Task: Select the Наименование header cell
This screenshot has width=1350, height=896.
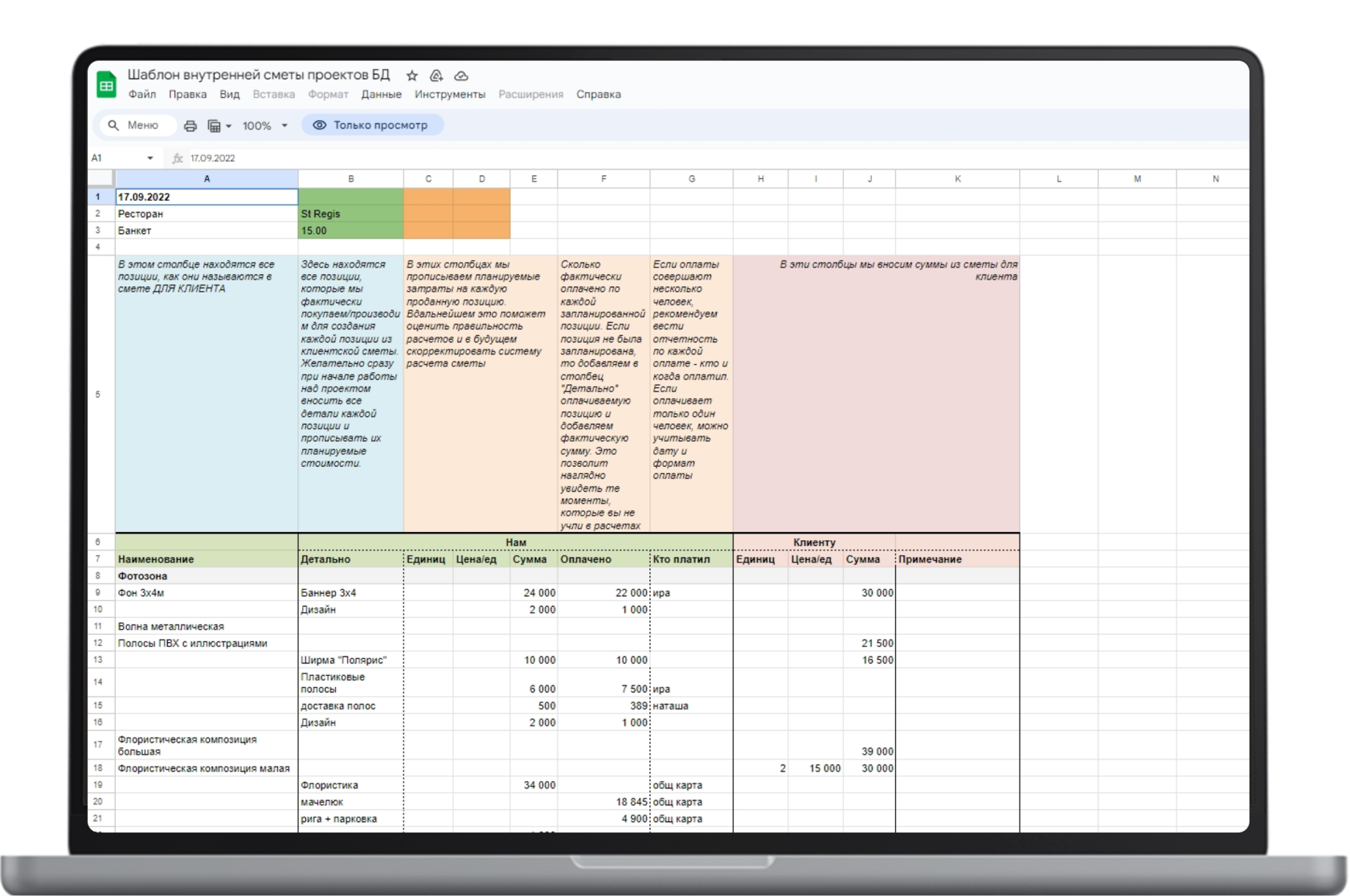Action: 207,559
